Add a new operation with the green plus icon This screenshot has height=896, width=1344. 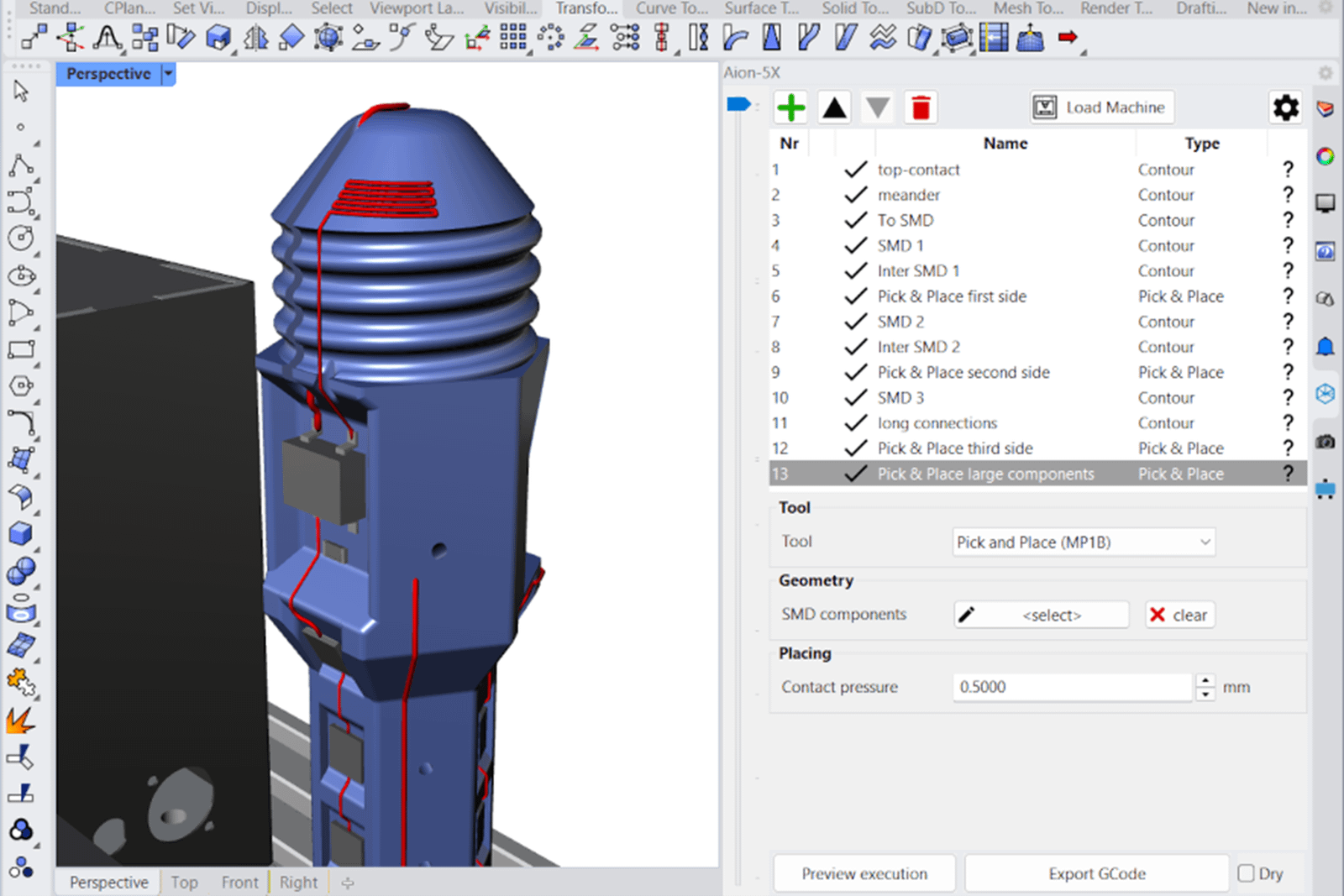(x=790, y=107)
